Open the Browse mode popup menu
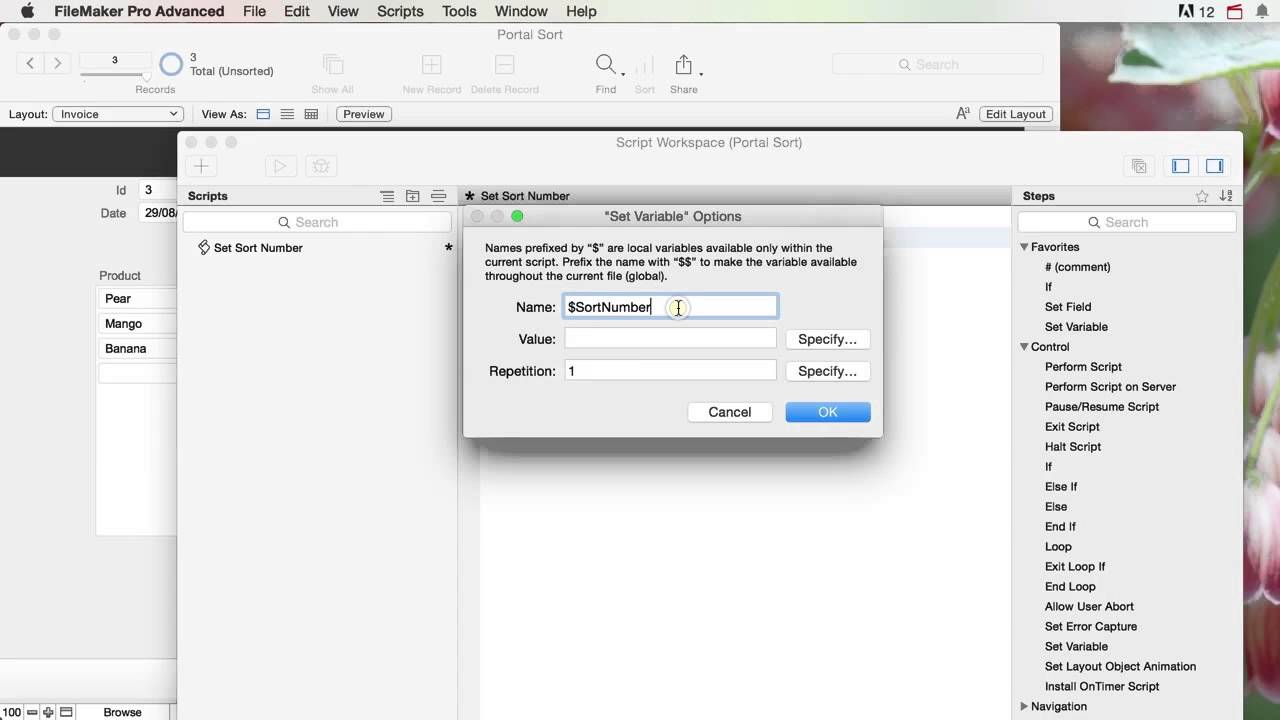 [x=123, y=712]
